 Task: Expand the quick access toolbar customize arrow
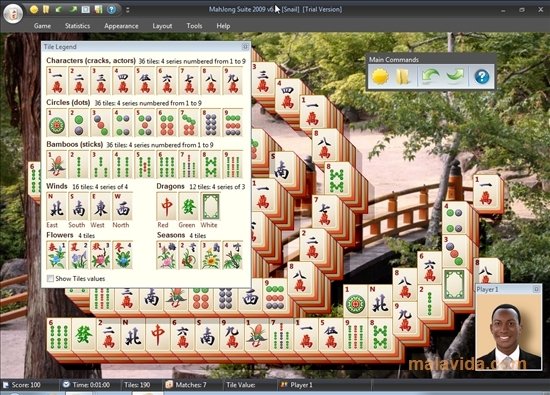(128, 10)
